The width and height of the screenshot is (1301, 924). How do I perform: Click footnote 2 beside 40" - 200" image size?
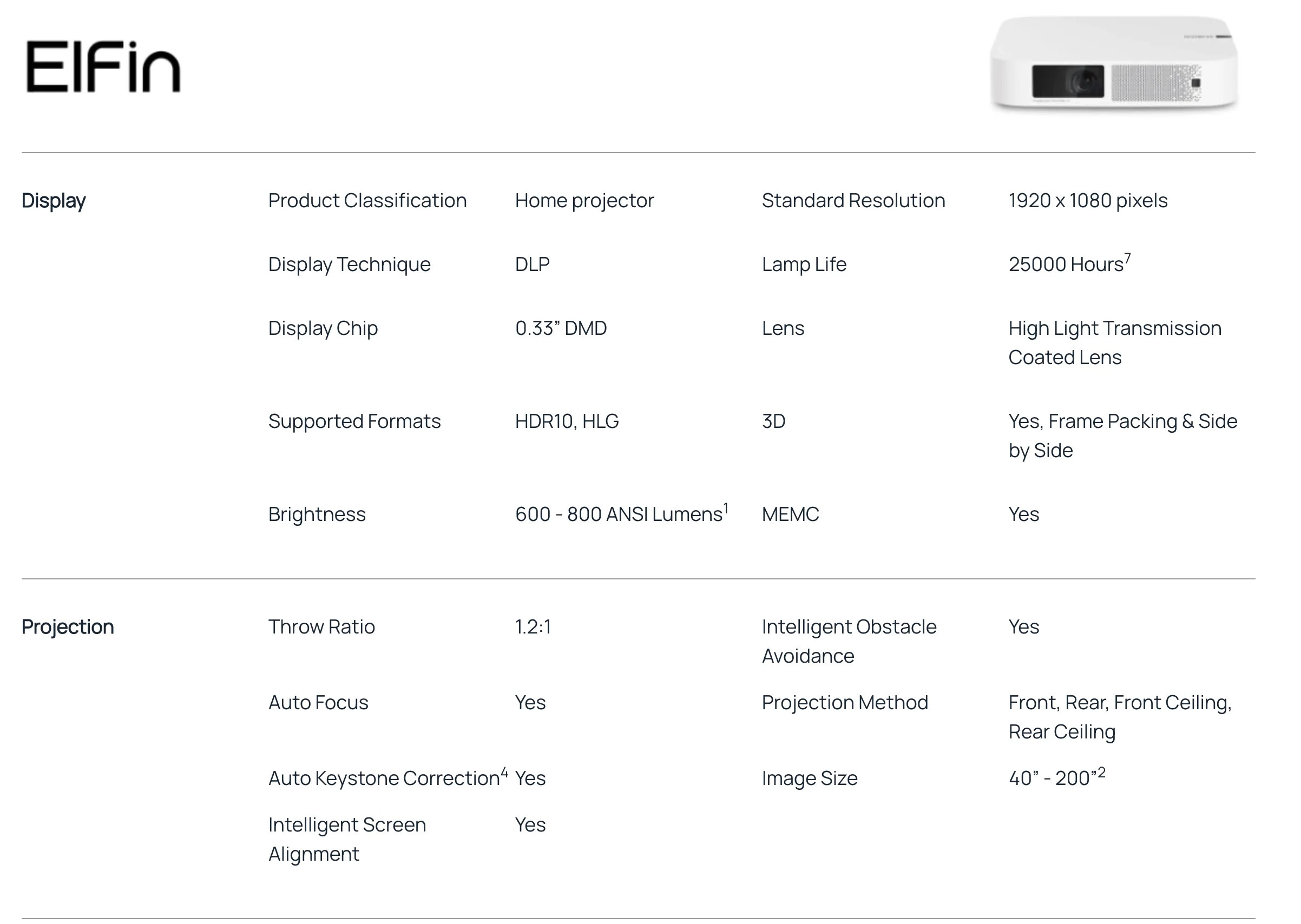click(x=1101, y=773)
